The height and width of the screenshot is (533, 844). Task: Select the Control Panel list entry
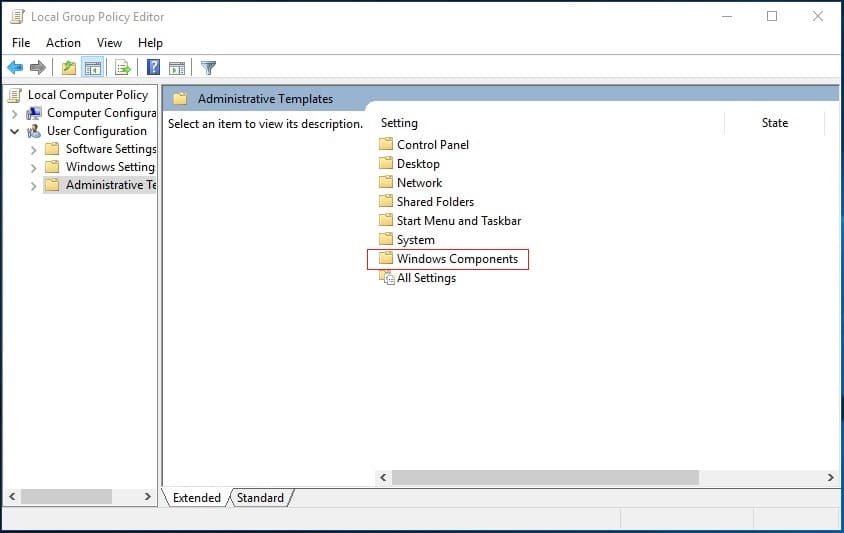tap(433, 144)
